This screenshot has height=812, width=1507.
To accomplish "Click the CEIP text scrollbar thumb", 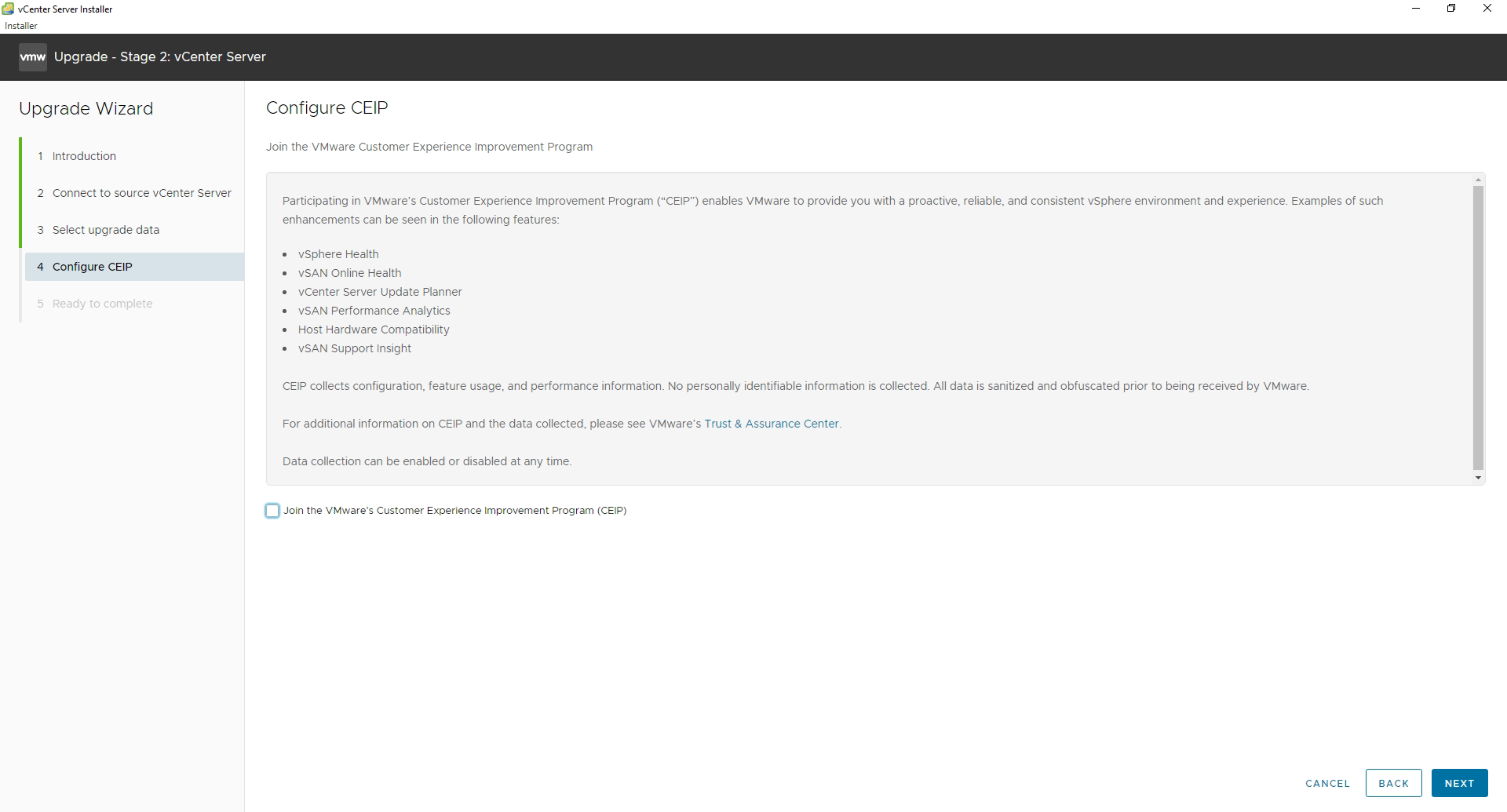I will pos(1478,327).
